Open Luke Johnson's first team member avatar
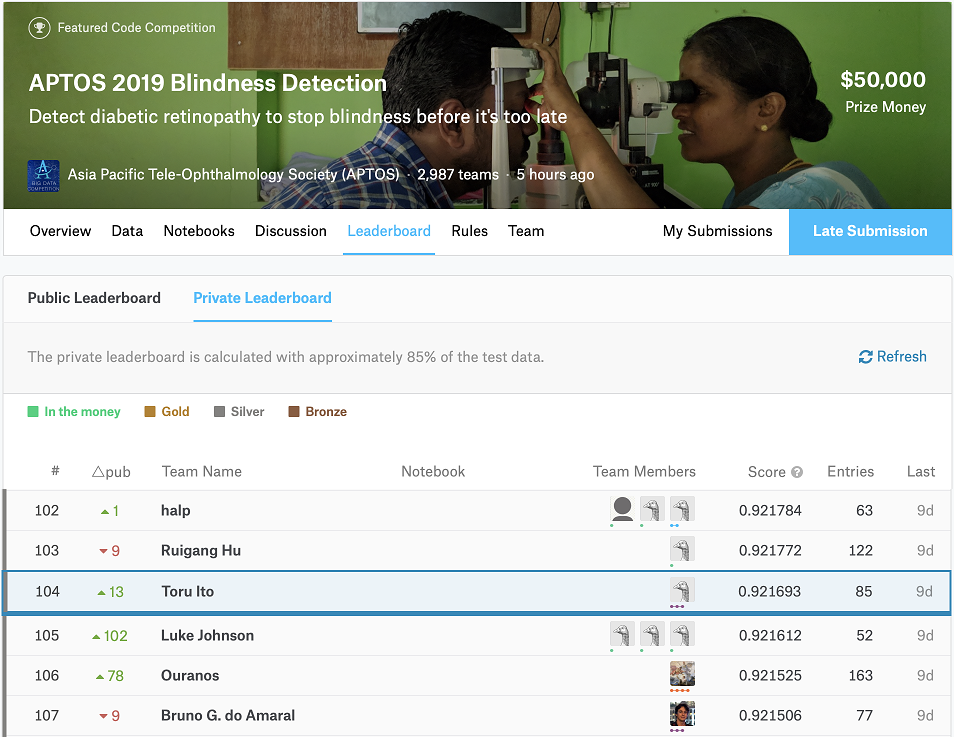The height and width of the screenshot is (737, 954). click(622, 634)
